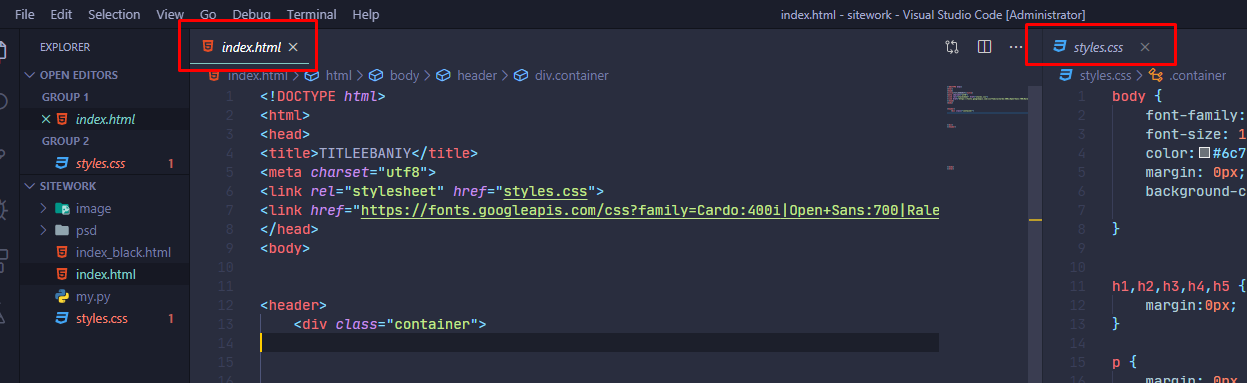
Task: Click the HTML5 icon on the index.html tab
Action: point(207,47)
